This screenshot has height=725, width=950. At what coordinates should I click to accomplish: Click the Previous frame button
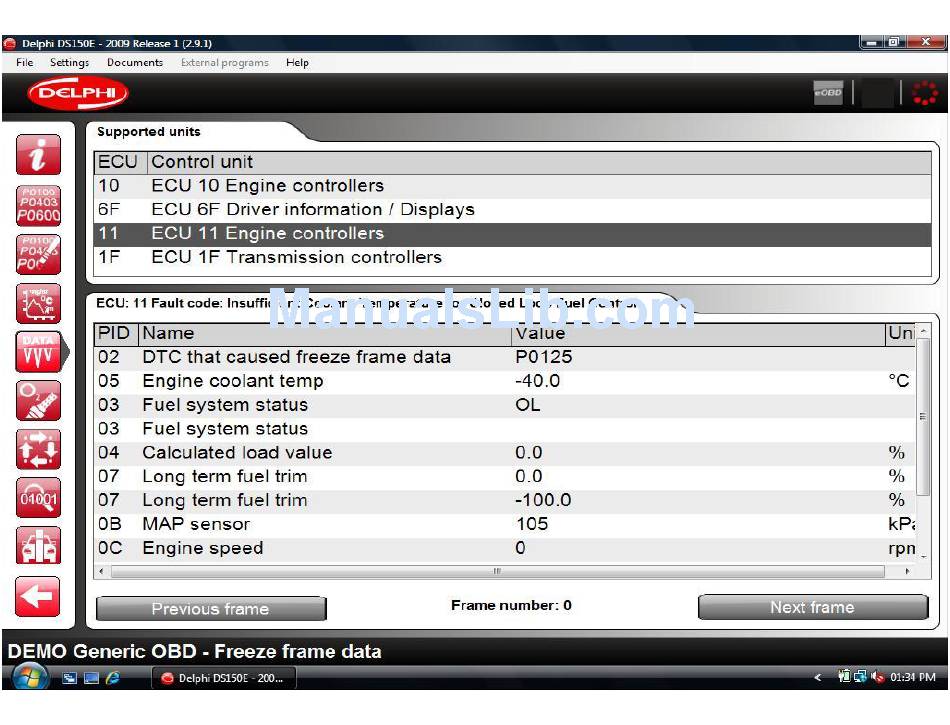click(211, 608)
